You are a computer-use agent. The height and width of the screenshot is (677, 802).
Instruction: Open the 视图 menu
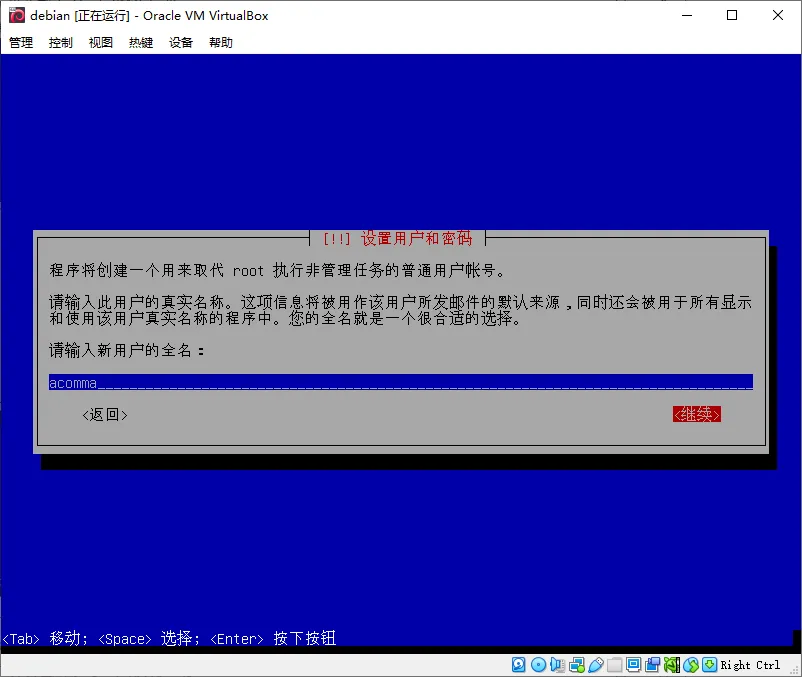coord(101,42)
